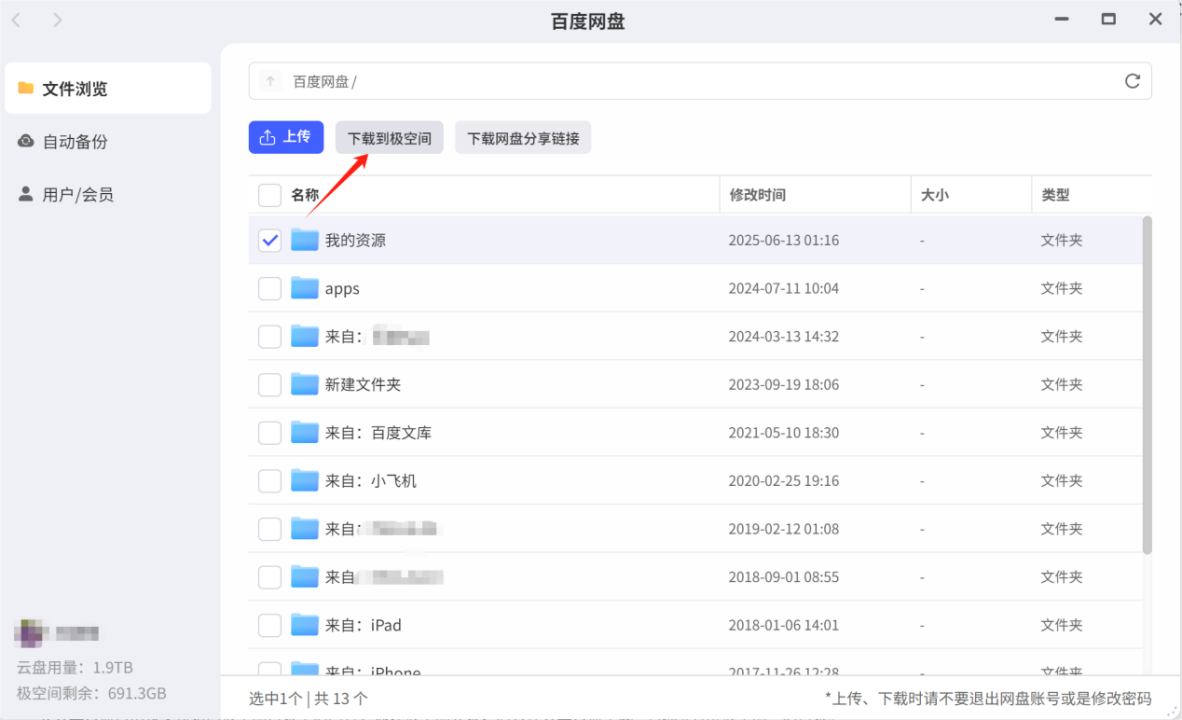Screen dimensions: 1182x720
Task: Click the date 2024-07-11 10:04
Action: [783, 288]
